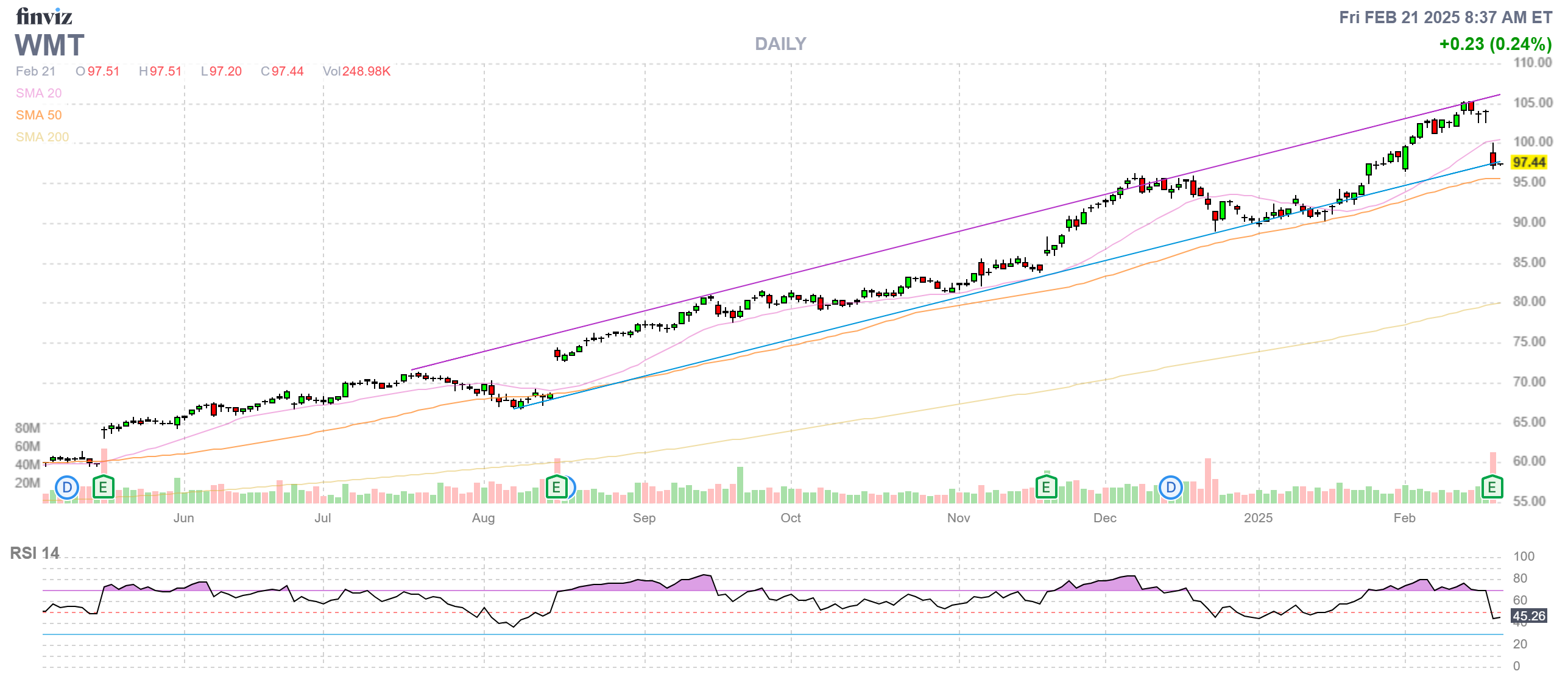
Task: Click the dividend D marker in May
Action: [67, 488]
